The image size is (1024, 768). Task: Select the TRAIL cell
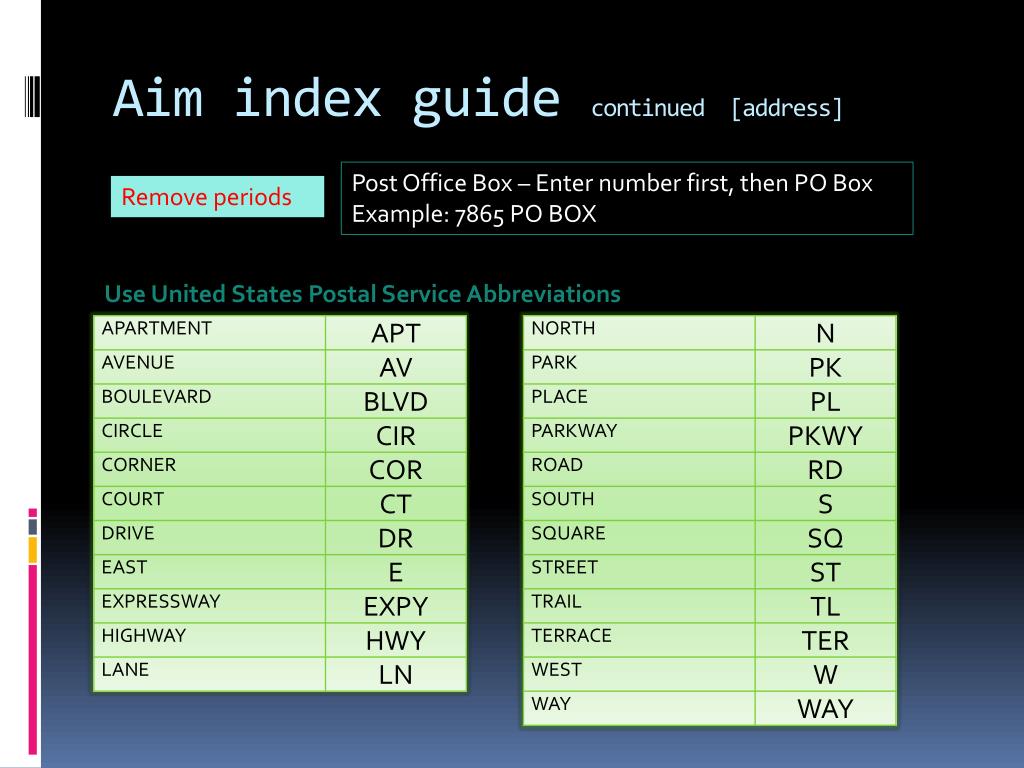pyautogui.click(x=639, y=606)
